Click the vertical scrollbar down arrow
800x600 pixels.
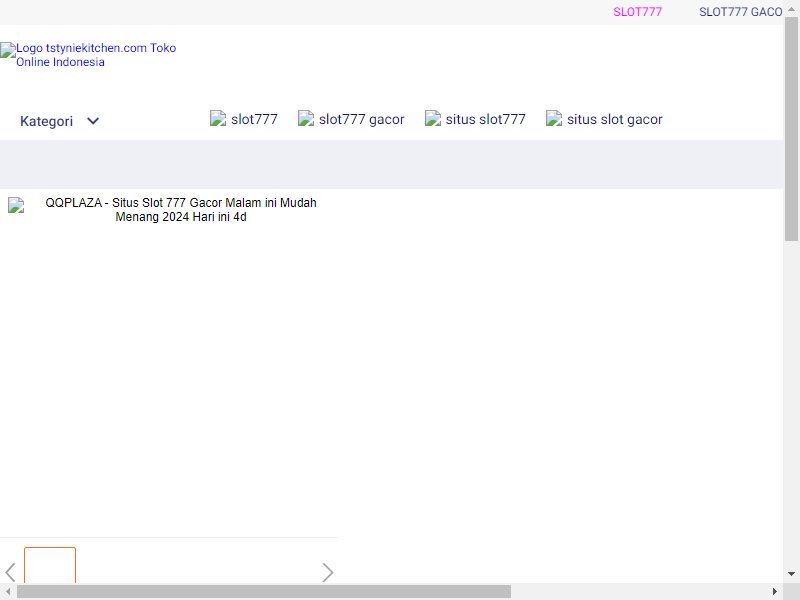(x=791, y=574)
